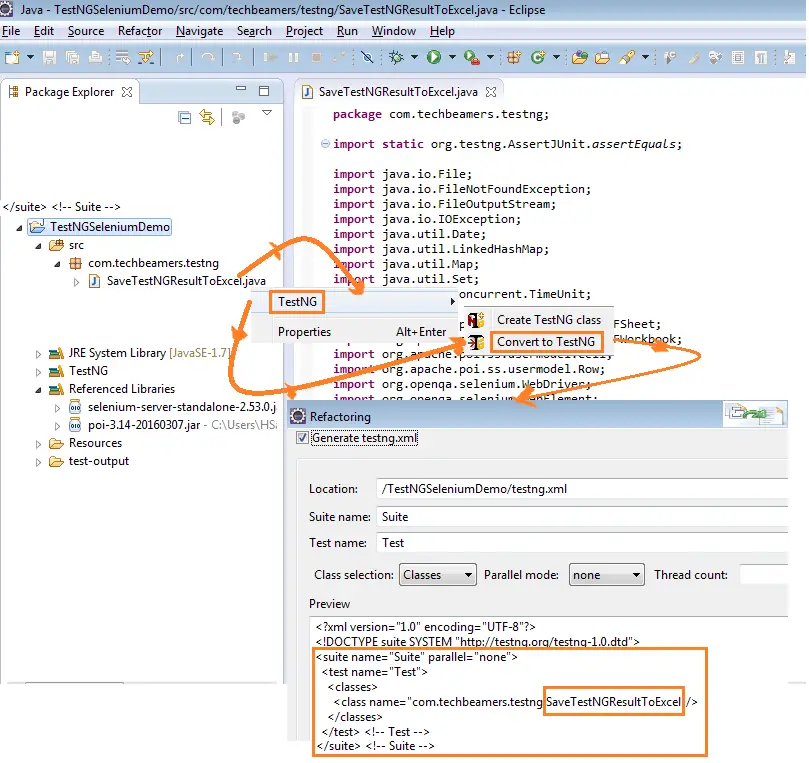Save the current file with the Save icon
This screenshot has width=809, height=763.
48,59
